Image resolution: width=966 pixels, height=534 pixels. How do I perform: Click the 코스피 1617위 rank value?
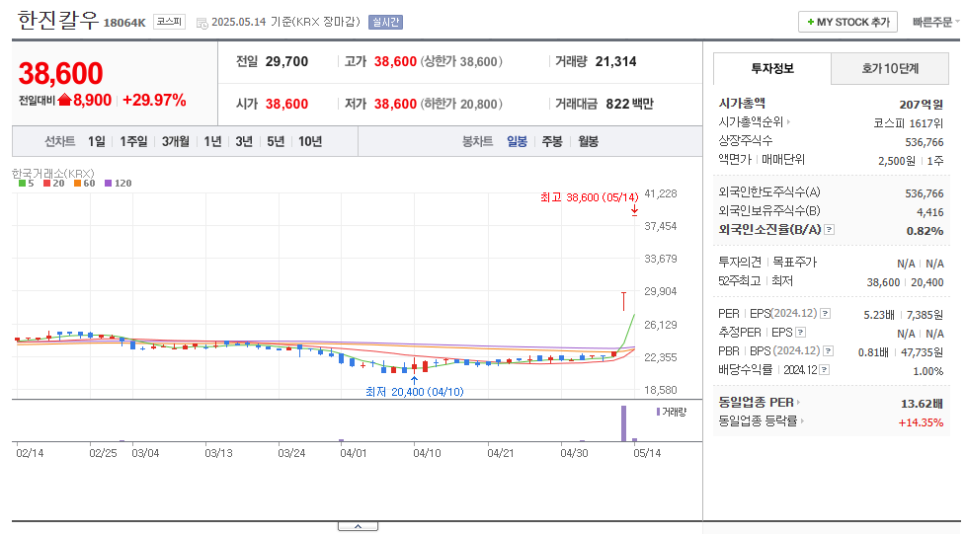(908, 123)
